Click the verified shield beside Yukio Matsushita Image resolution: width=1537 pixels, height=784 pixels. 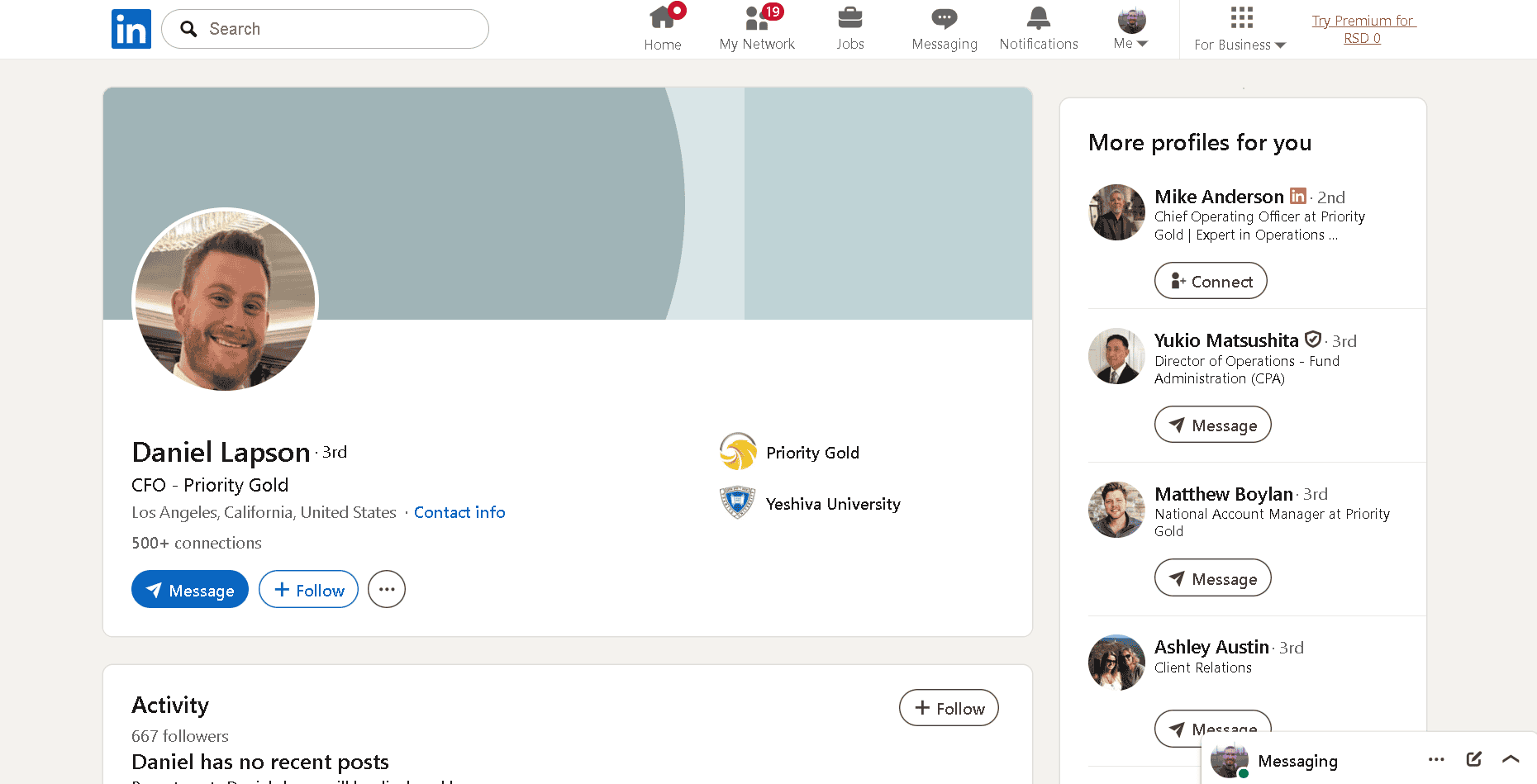tap(1313, 339)
